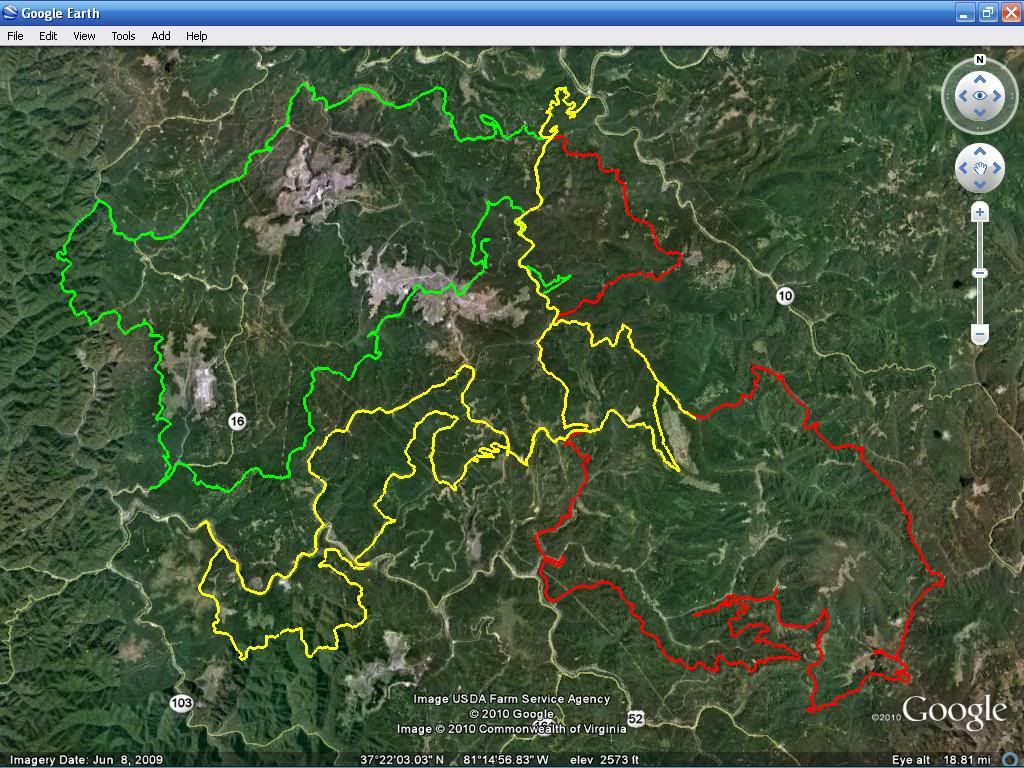Click the move-down arrow on the hand joystick

(980, 185)
